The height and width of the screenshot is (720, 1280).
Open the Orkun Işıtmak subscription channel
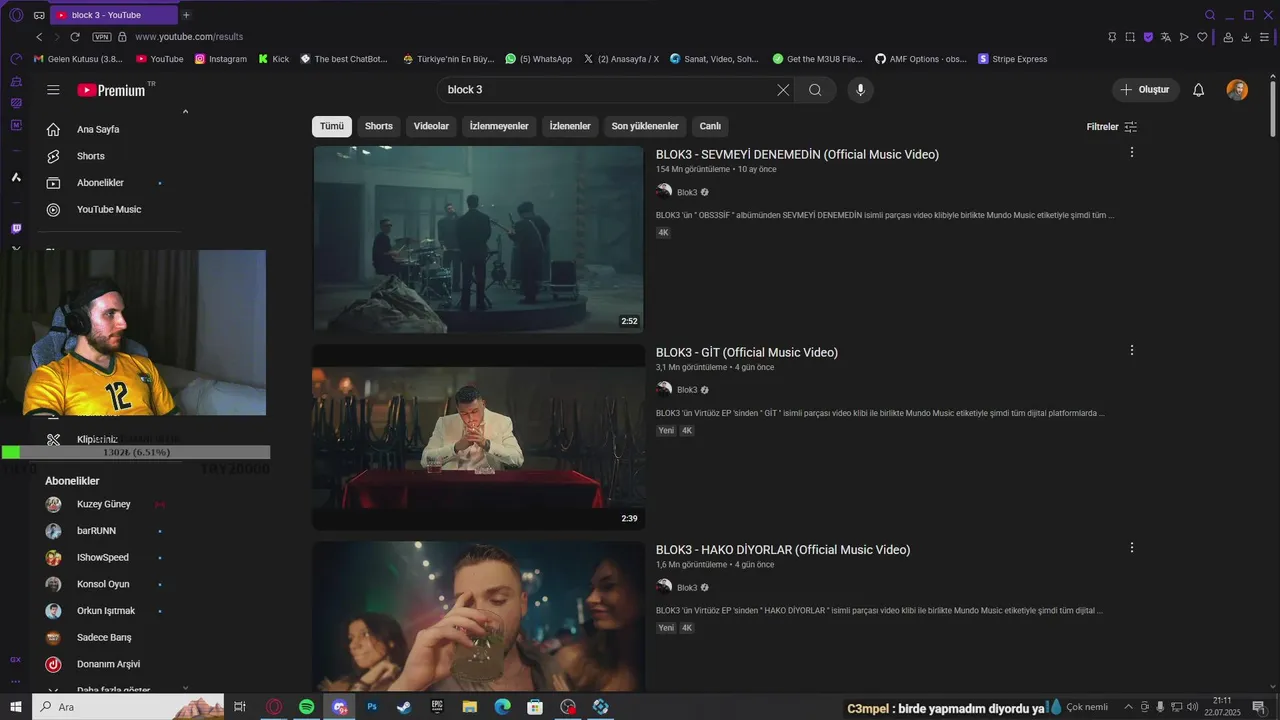tap(106, 611)
